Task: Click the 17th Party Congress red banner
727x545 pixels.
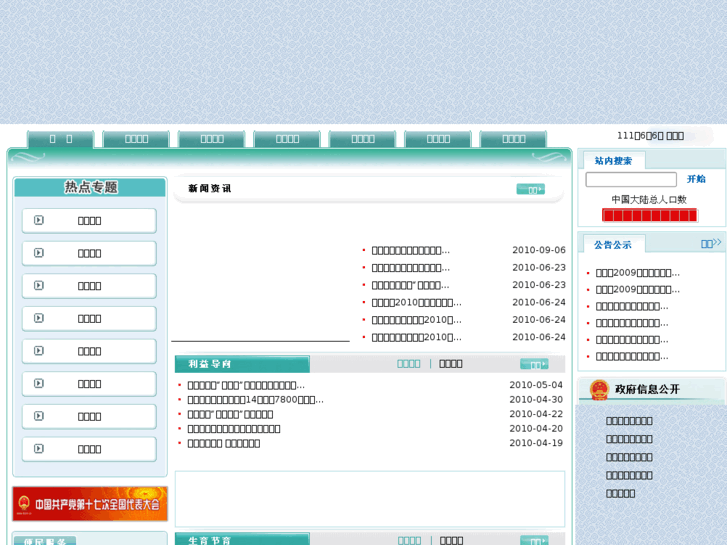Action: (90, 504)
